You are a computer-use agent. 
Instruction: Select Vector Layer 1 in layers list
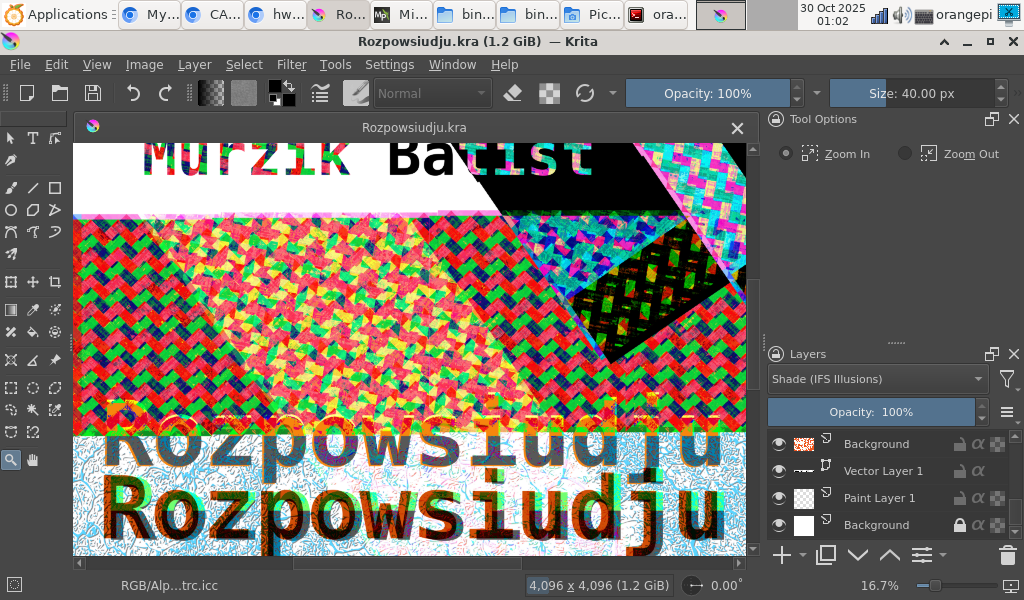tap(883, 471)
